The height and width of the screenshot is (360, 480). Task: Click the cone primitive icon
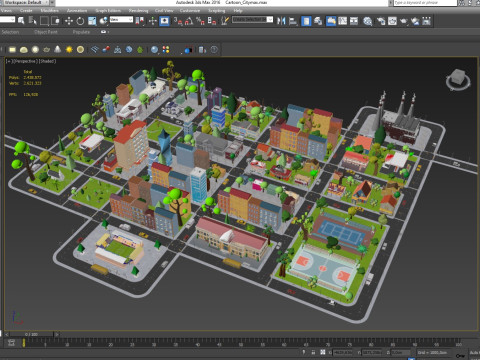(58, 50)
